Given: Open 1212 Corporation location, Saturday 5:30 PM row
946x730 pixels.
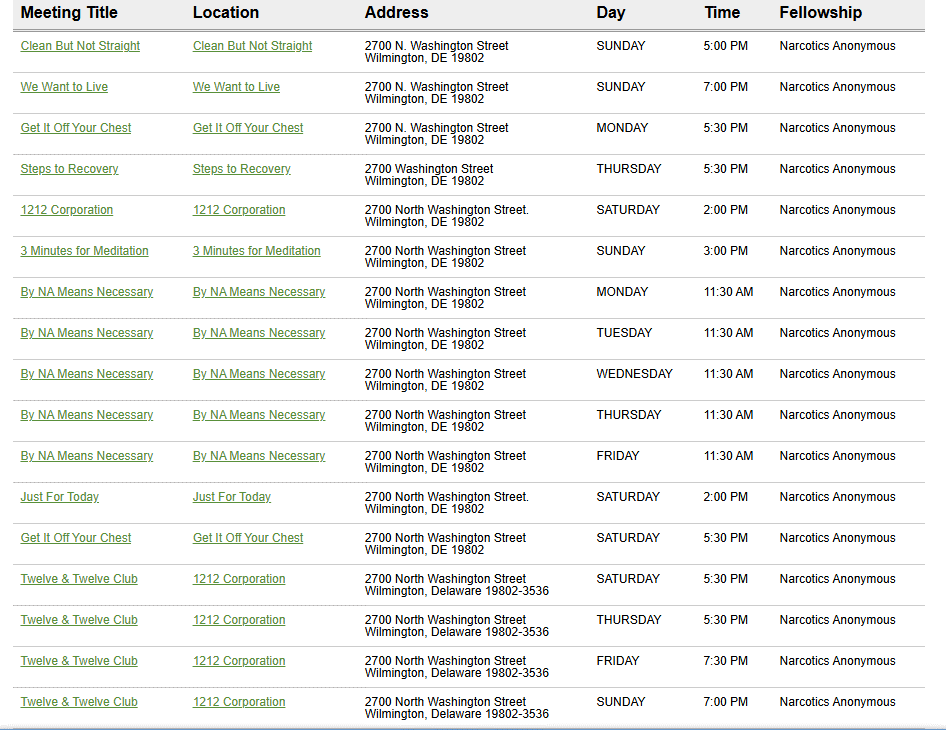Looking at the screenshot, I should (x=239, y=579).
